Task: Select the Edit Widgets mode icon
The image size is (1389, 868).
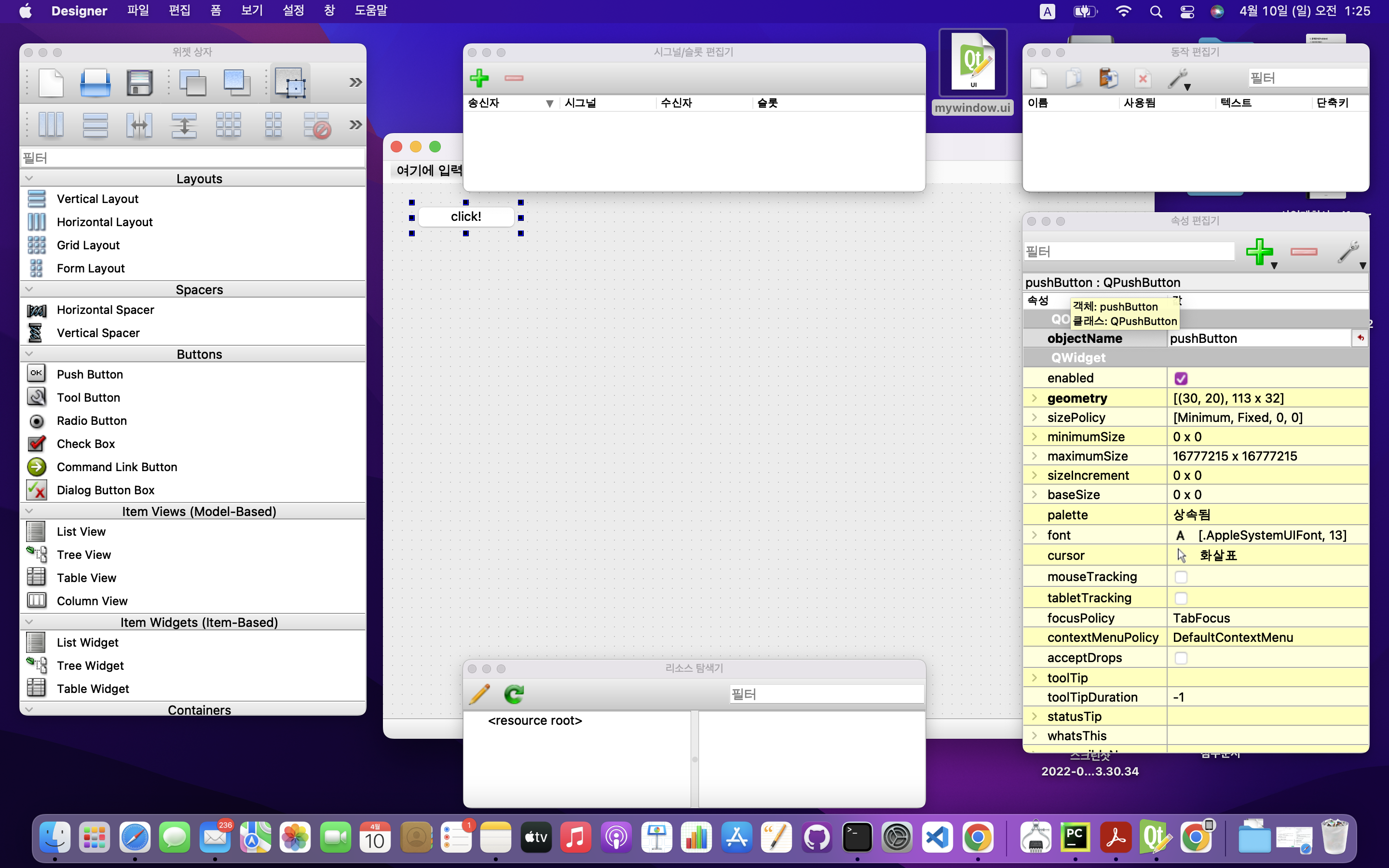Action: coord(290,82)
